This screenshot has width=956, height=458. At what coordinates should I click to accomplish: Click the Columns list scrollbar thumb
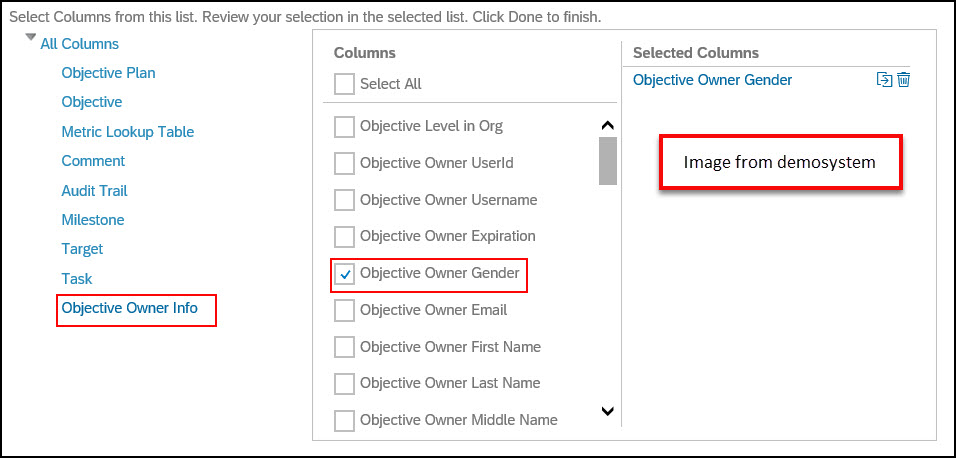608,160
